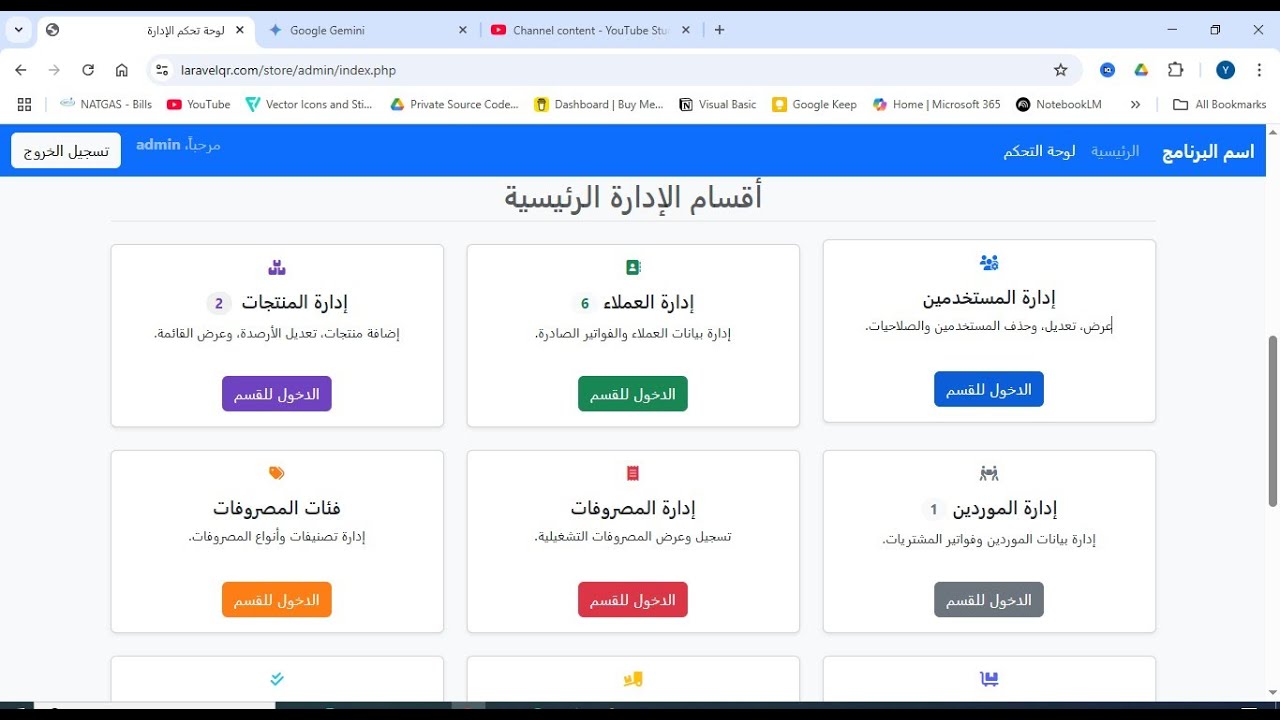
Task: Open the NotebookLM bookmark
Action: click(x=1059, y=104)
